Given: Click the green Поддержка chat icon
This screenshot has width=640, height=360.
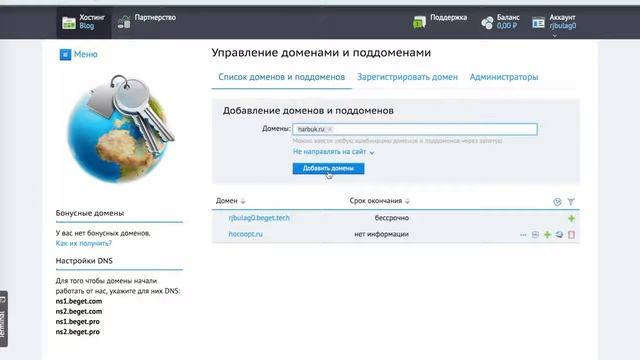Looking at the screenshot, I should tap(419, 22).
